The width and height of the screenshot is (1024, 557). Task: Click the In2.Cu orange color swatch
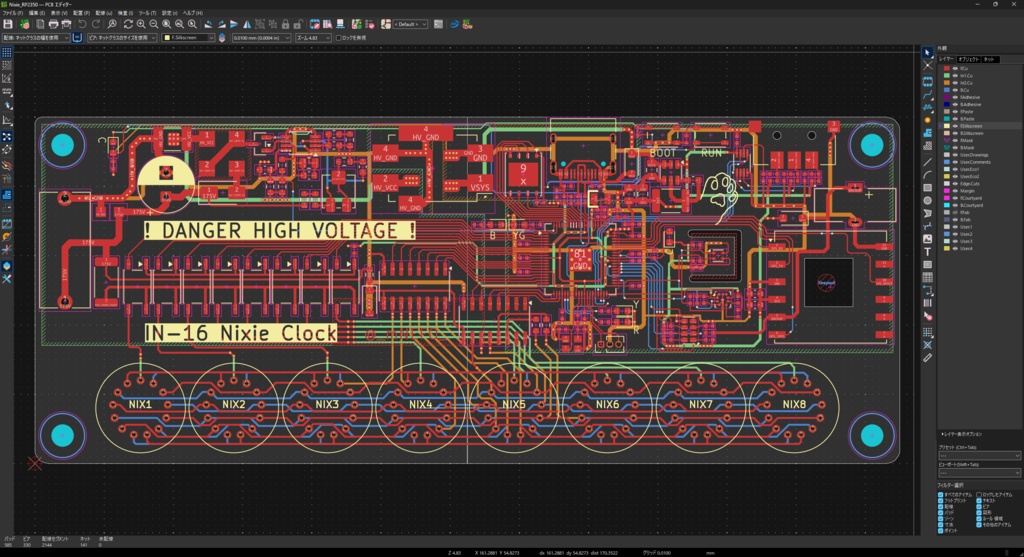[947, 83]
